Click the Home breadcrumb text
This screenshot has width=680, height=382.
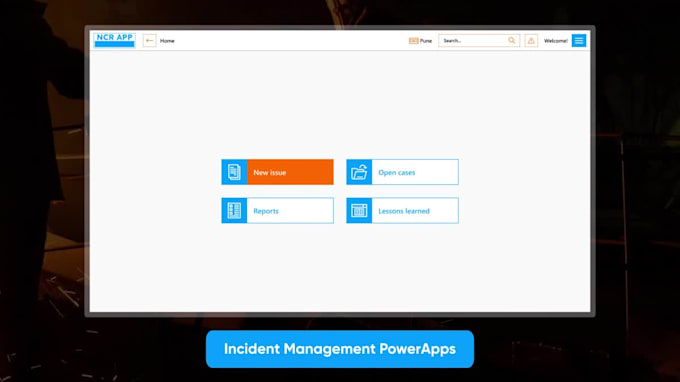point(167,41)
